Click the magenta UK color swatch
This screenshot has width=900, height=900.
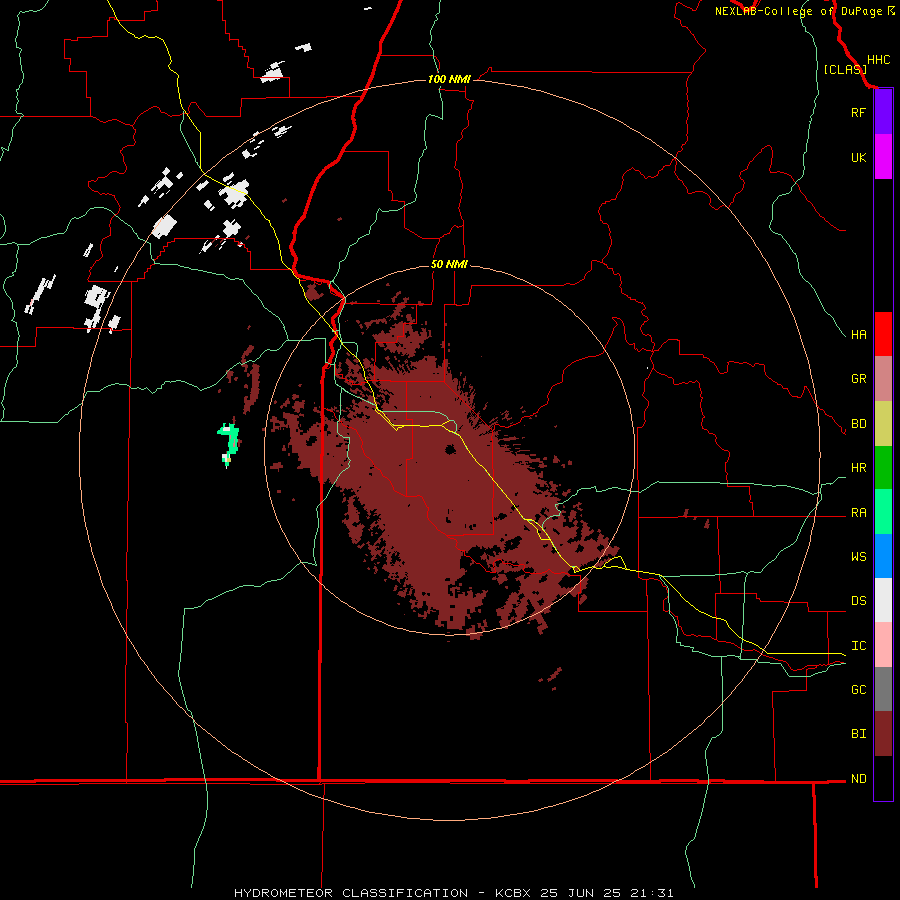[x=883, y=157]
